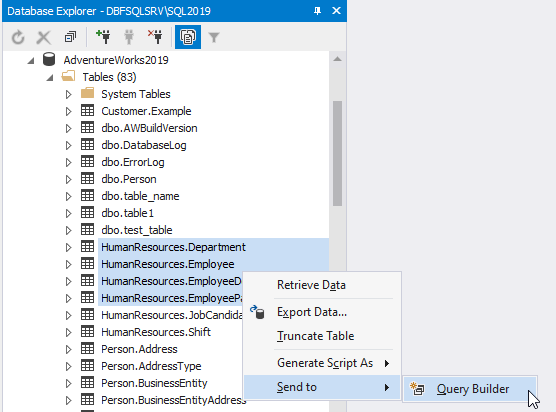Expand the dbo.AWBuildVersion node
This screenshot has width=556, height=412.
[x=68, y=128]
